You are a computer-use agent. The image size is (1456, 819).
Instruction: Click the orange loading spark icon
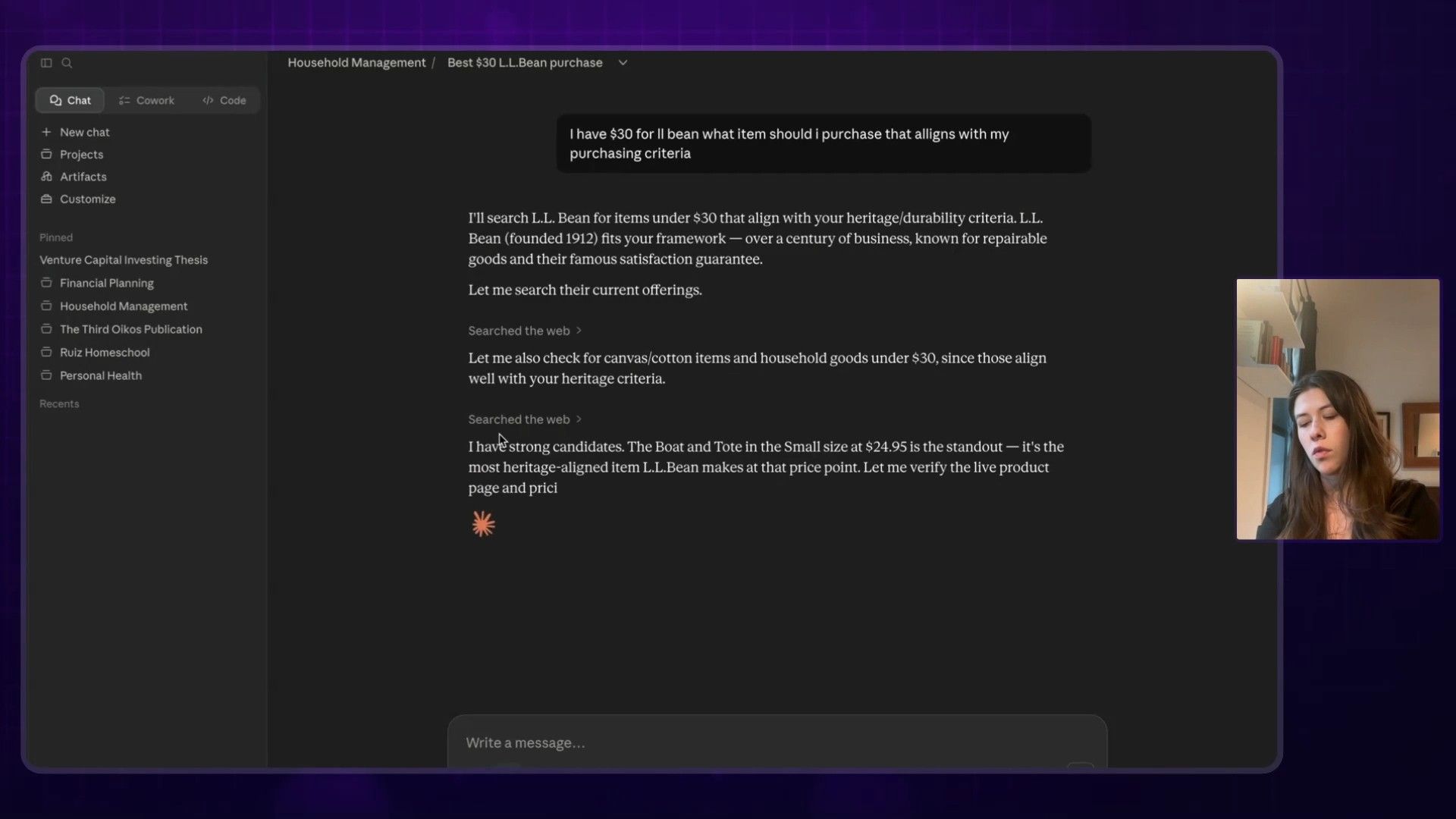pos(483,524)
